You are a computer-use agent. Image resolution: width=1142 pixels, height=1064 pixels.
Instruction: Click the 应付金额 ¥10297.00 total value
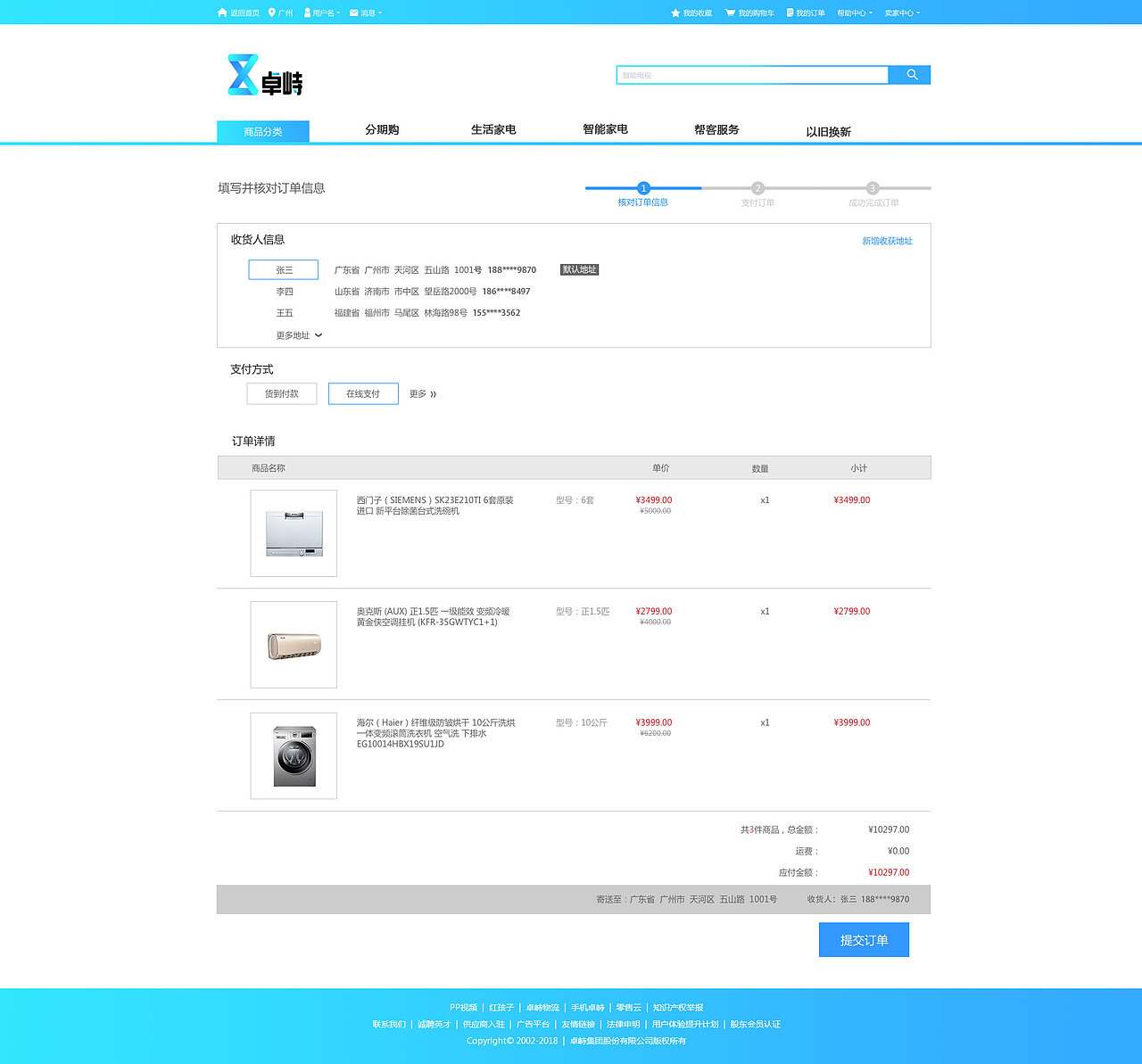[889, 872]
